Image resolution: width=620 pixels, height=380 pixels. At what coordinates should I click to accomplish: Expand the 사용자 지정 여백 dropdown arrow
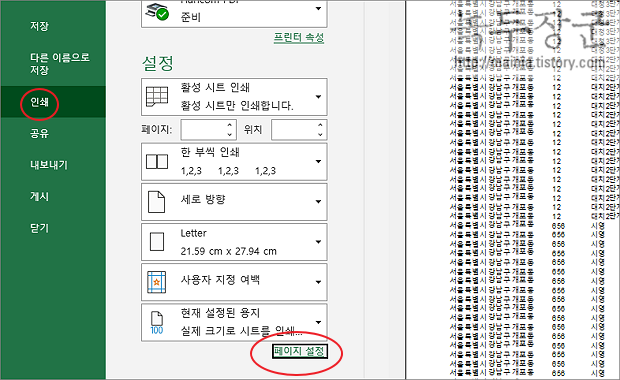tap(318, 282)
